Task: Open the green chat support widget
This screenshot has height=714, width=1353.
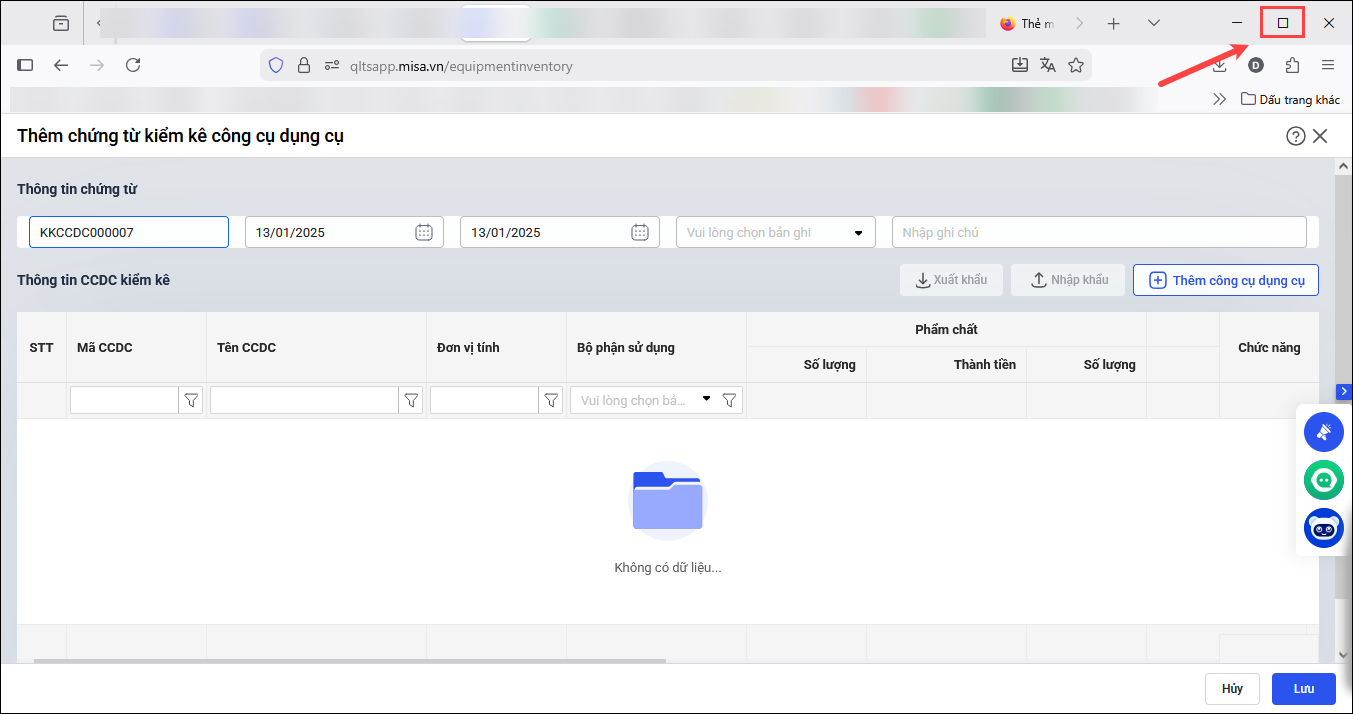Action: [1324, 480]
